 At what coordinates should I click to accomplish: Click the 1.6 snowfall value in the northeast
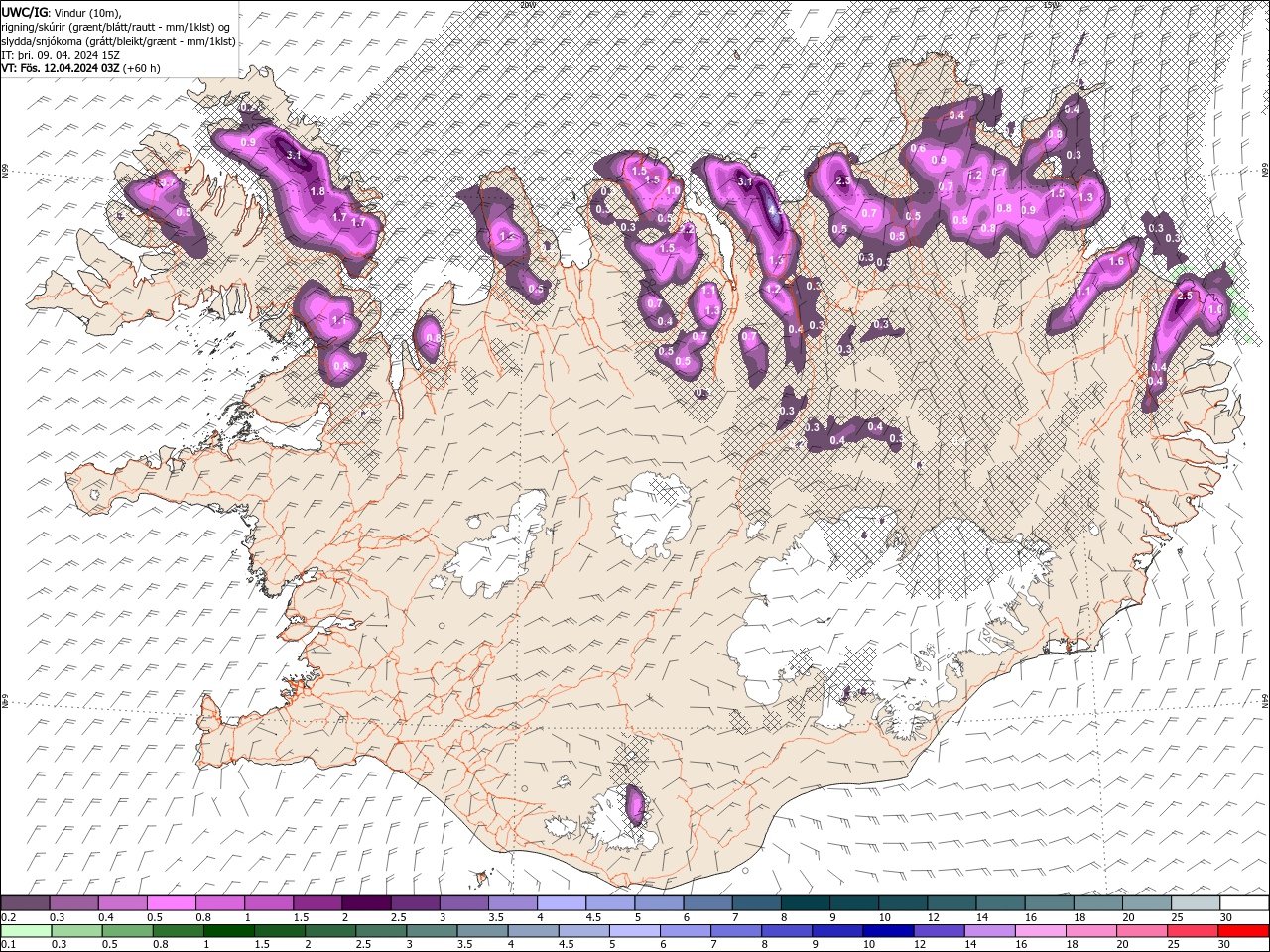(x=1116, y=261)
